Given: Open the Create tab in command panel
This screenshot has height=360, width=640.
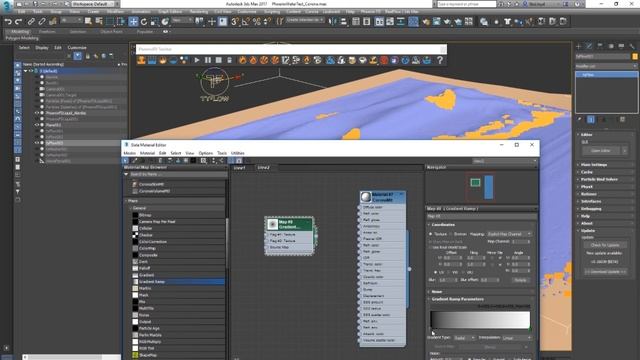Looking at the screenshot, I should (x=578, y=46).
